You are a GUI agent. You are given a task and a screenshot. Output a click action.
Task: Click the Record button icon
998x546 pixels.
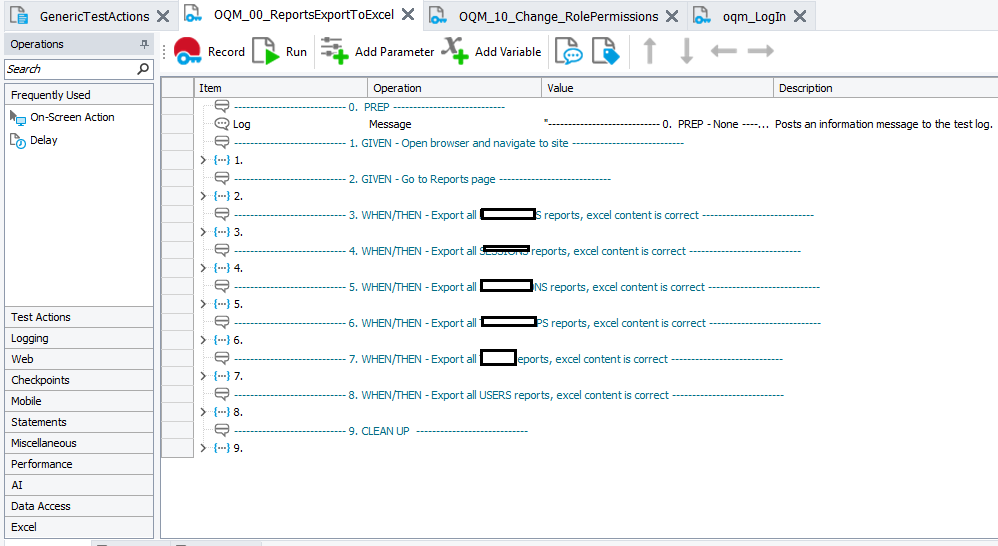click(188, 51)
